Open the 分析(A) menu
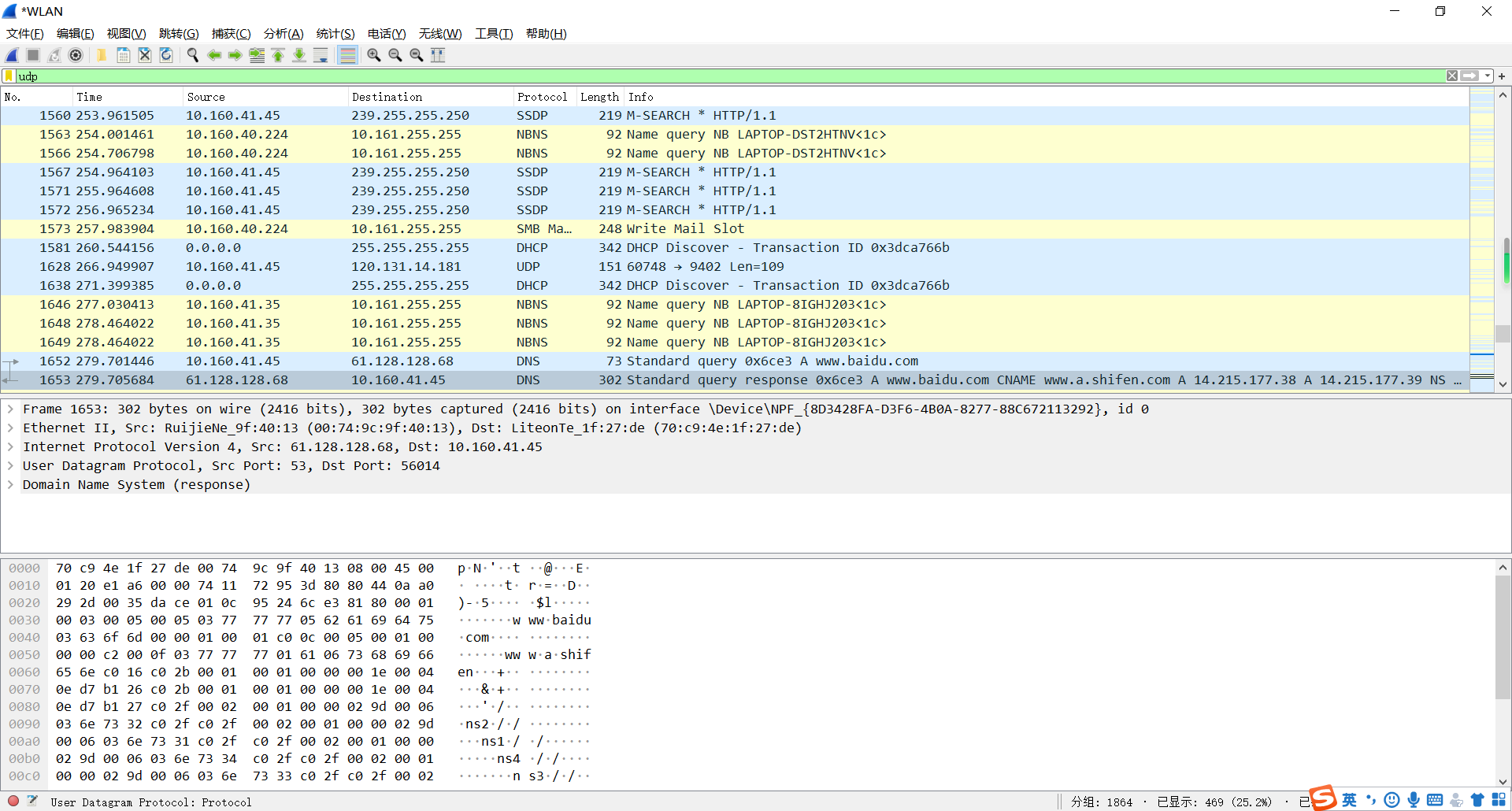Image resolution: width=1512 pixels, height=811 pixels. [283, 33]
